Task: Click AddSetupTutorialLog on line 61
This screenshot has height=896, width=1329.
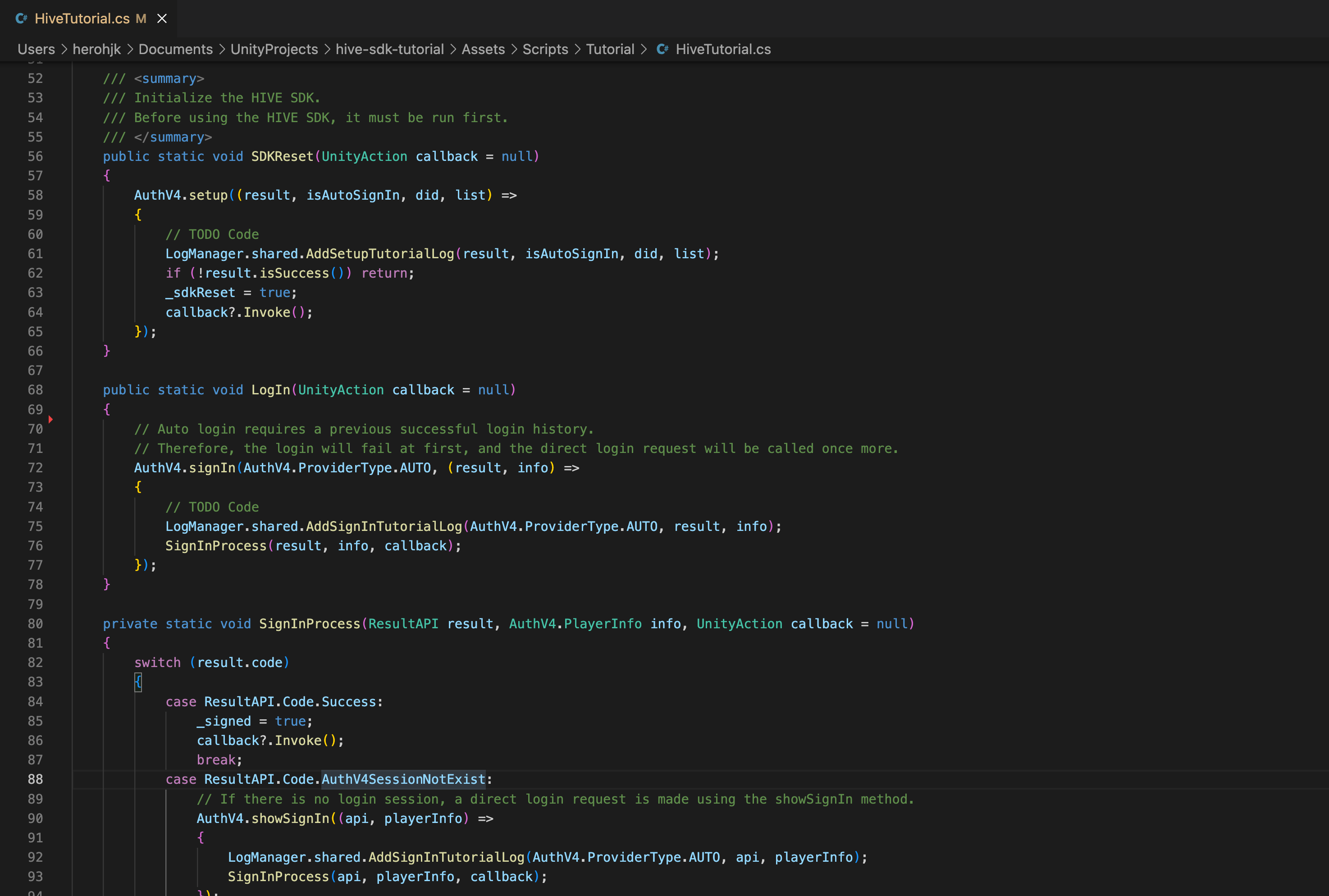Action: [x=380, y=254]
